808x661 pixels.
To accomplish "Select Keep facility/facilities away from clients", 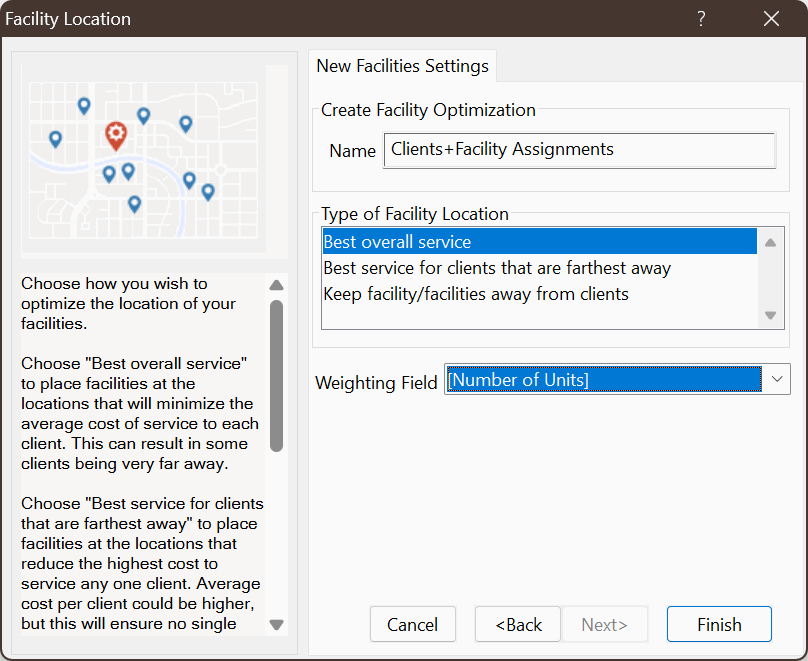I will click(x=540, y=294).
